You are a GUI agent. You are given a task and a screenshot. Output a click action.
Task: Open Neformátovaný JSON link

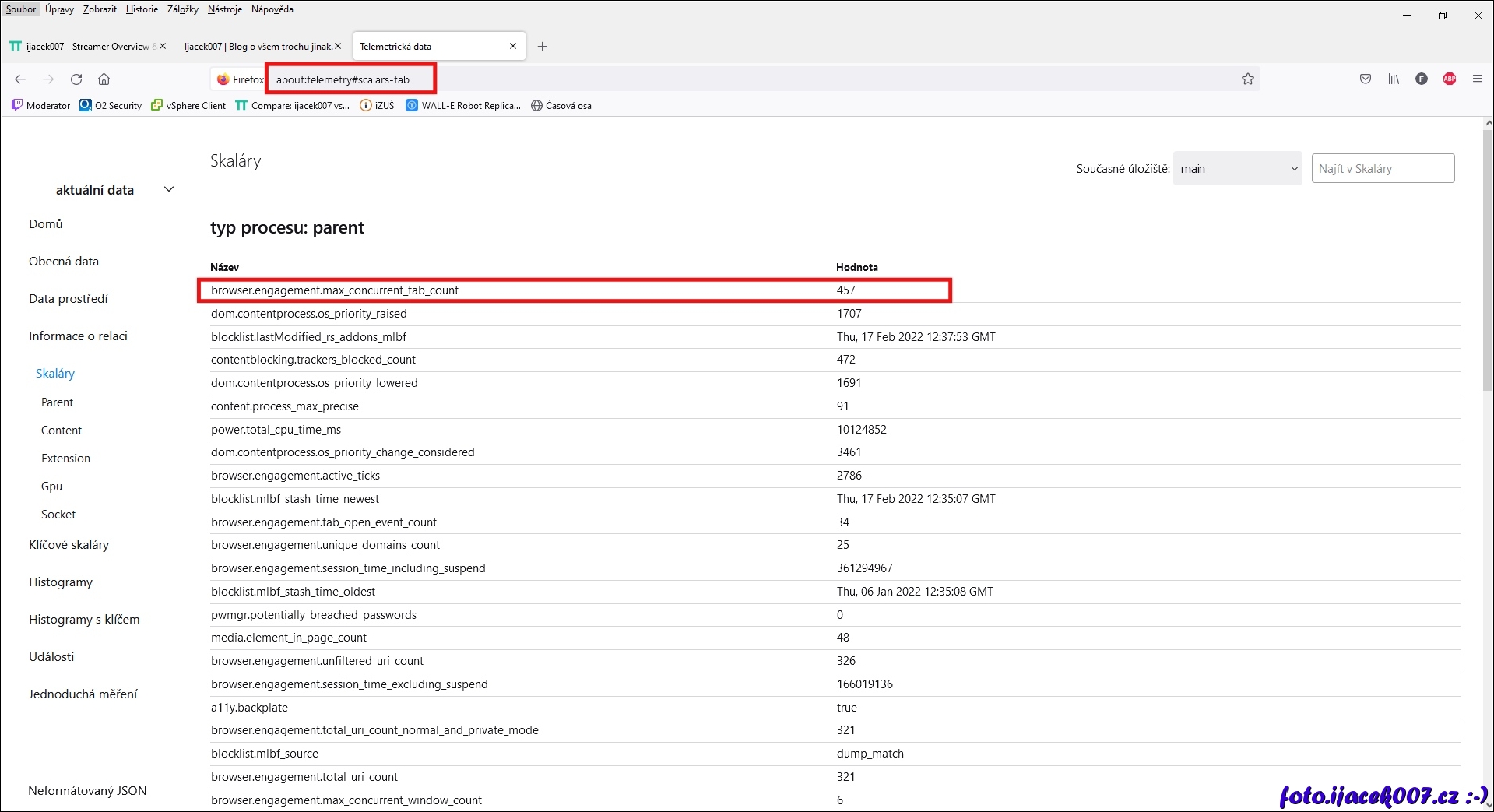tap(87, 791)
